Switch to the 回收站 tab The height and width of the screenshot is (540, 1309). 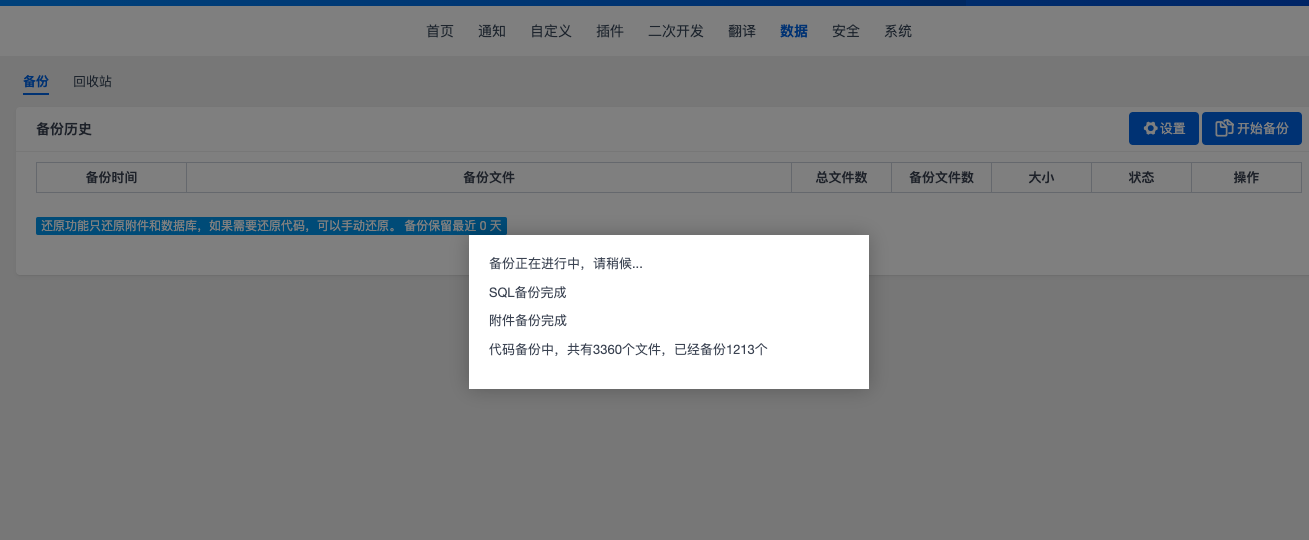pos(92,82)
